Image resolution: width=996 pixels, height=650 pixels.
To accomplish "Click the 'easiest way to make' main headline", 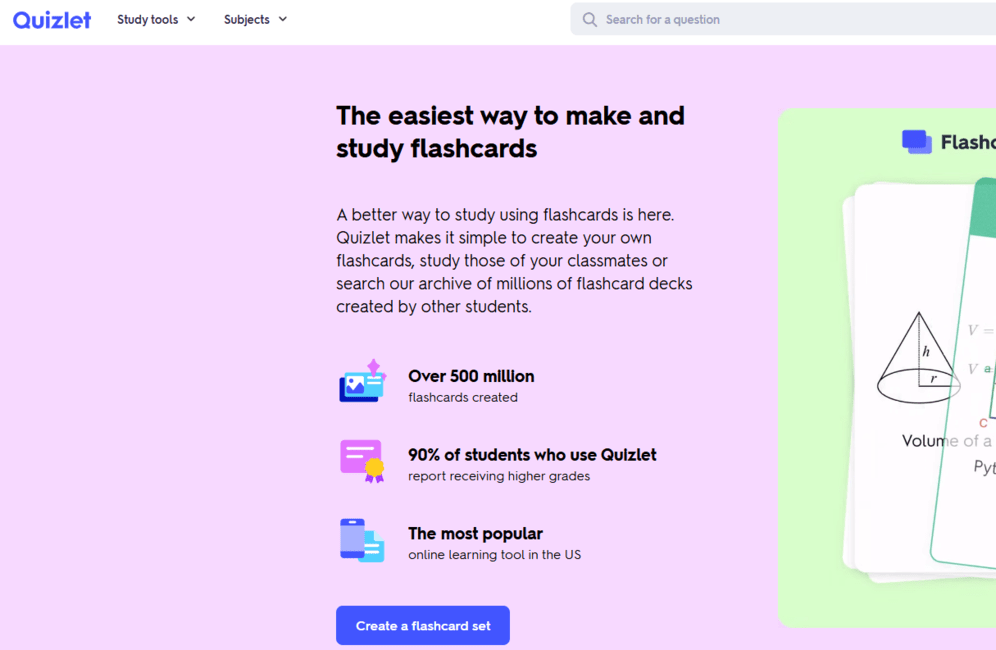I will [510, 131].
